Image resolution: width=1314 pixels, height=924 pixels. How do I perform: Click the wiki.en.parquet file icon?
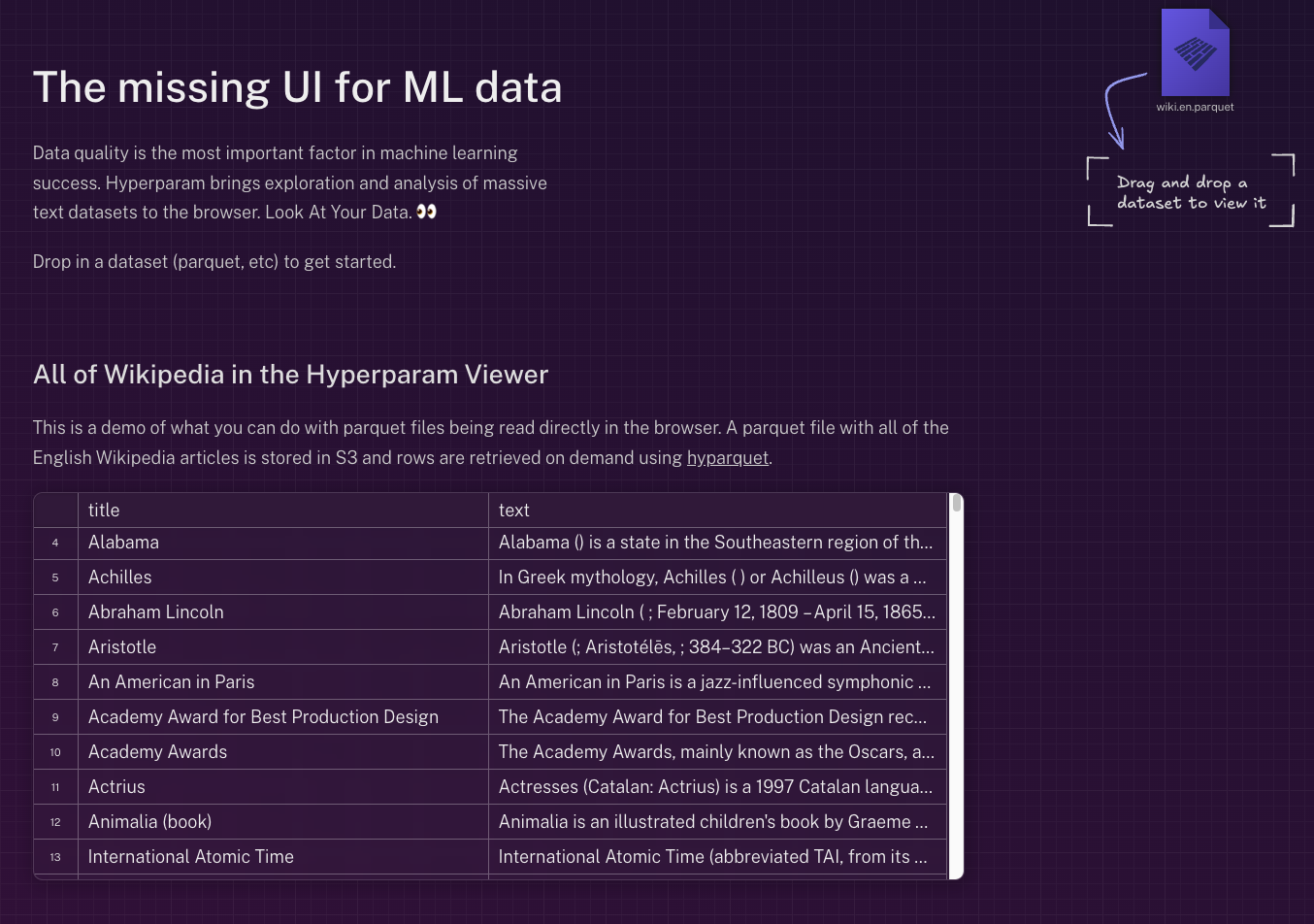coord(1195,52)
